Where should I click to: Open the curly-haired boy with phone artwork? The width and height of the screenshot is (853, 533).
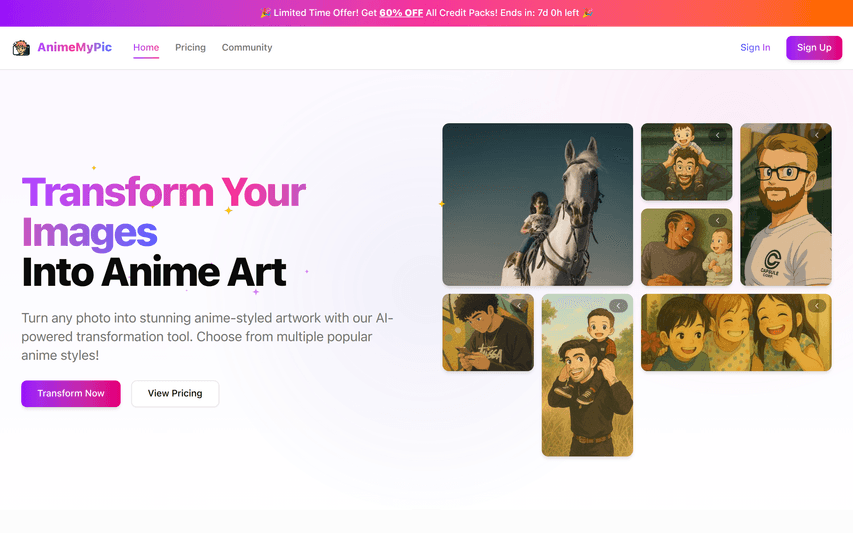[x=488, y=332]
